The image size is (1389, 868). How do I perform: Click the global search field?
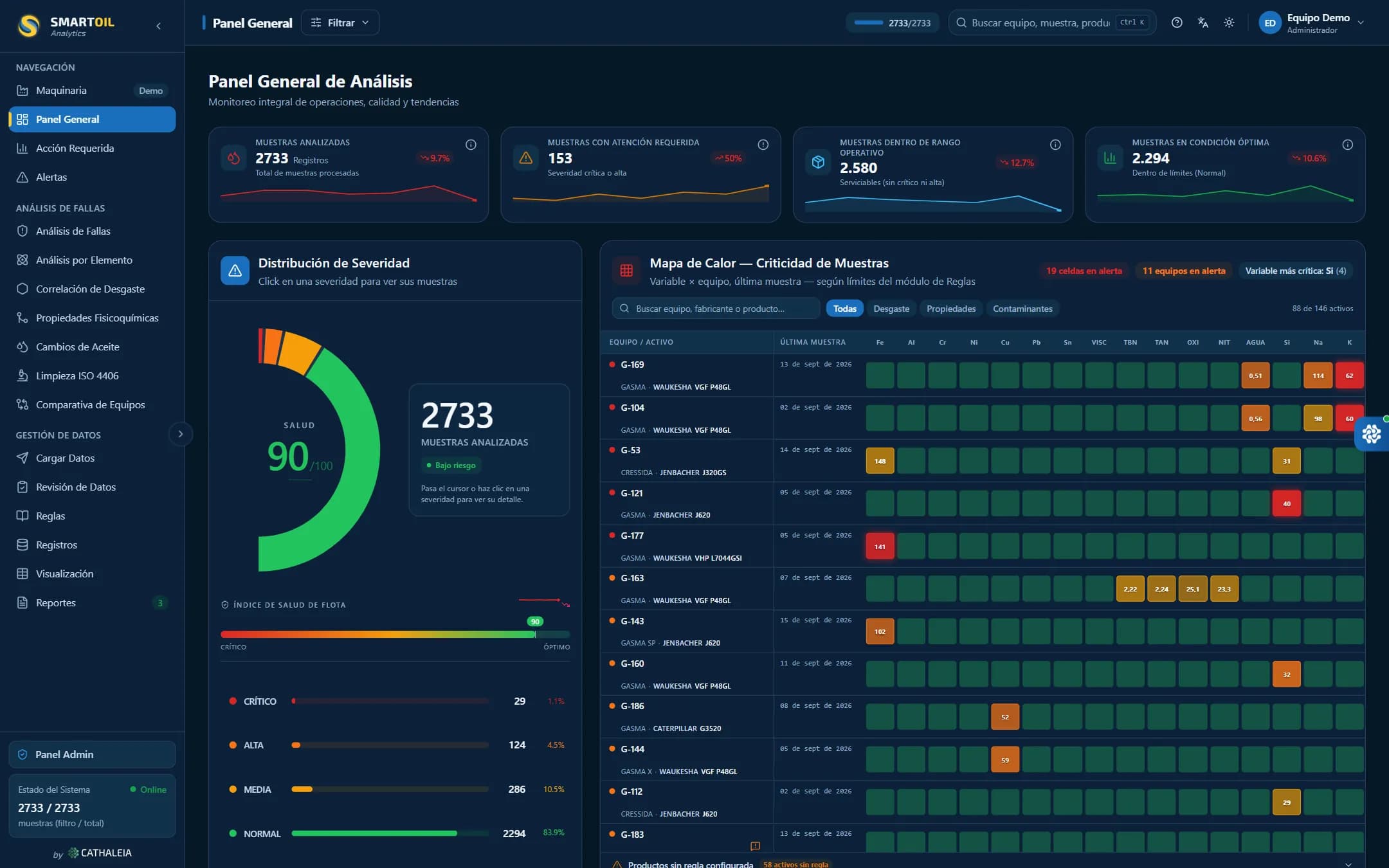tap(1052, 23)
